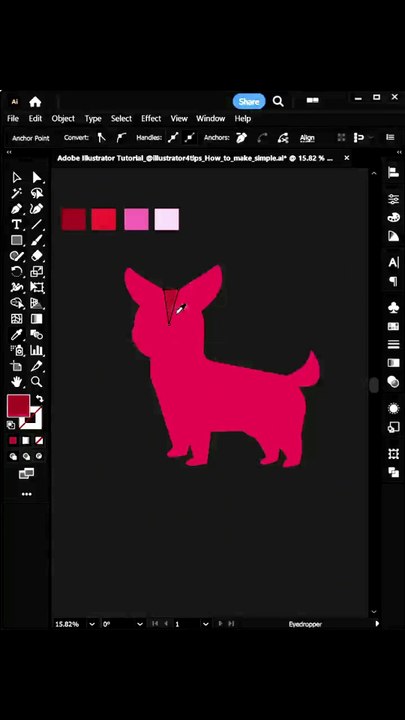Open Search with the magnifier icon
The width and height of the screenshot is (405, 720).
(x=278, y=101)
